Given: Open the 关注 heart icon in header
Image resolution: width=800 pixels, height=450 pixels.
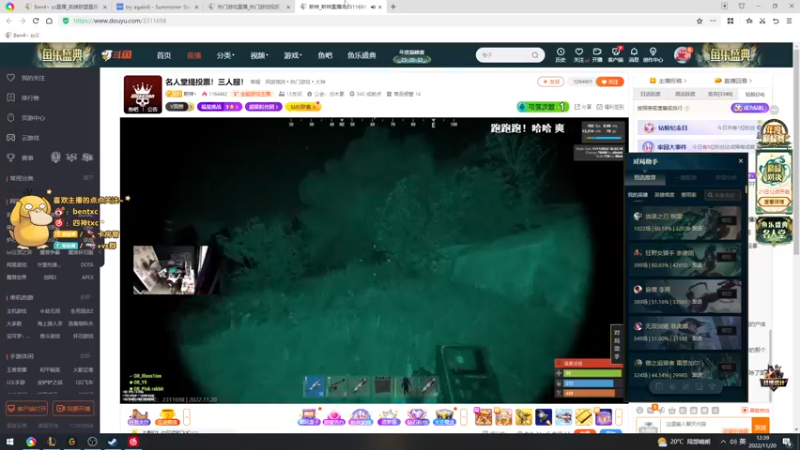Looking at the screenshot, I should pyautogui.click(x=579, y=55).
